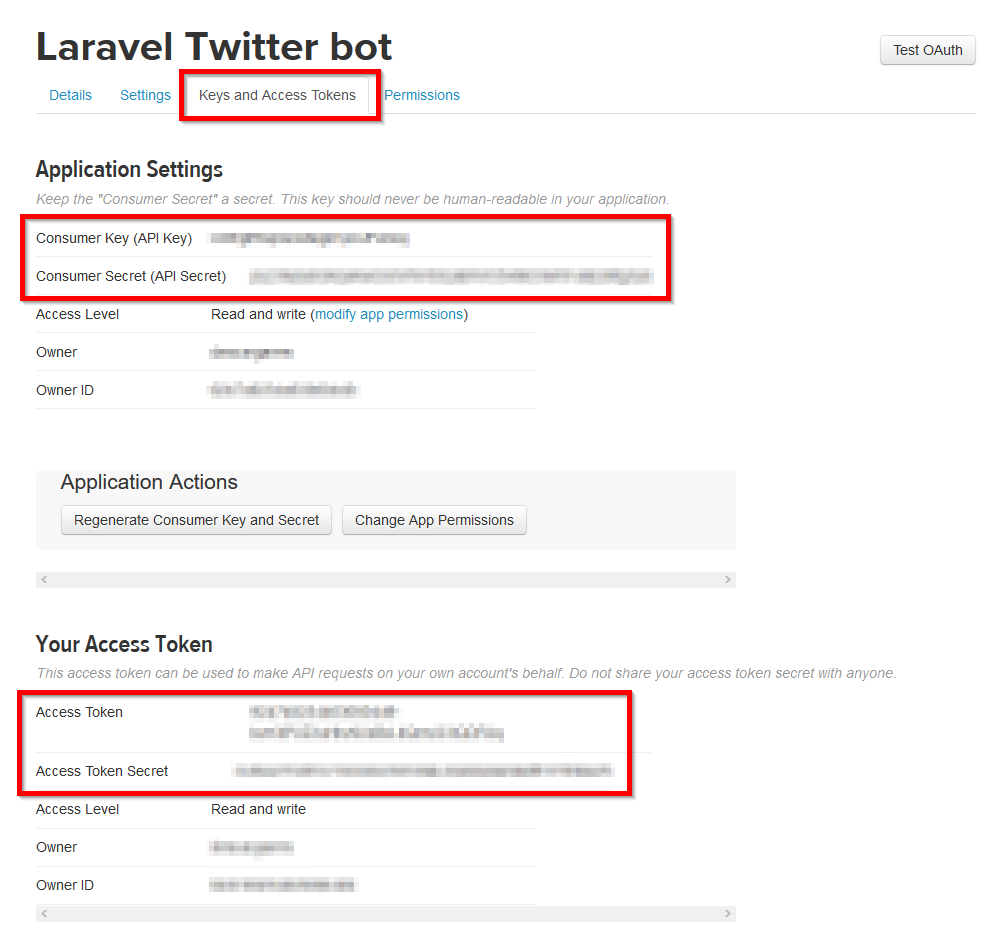Click right arrow of Application Actions scrollbar
This screenshot has height=943, width=999.
pyautogui.click(x=728, y=579)
